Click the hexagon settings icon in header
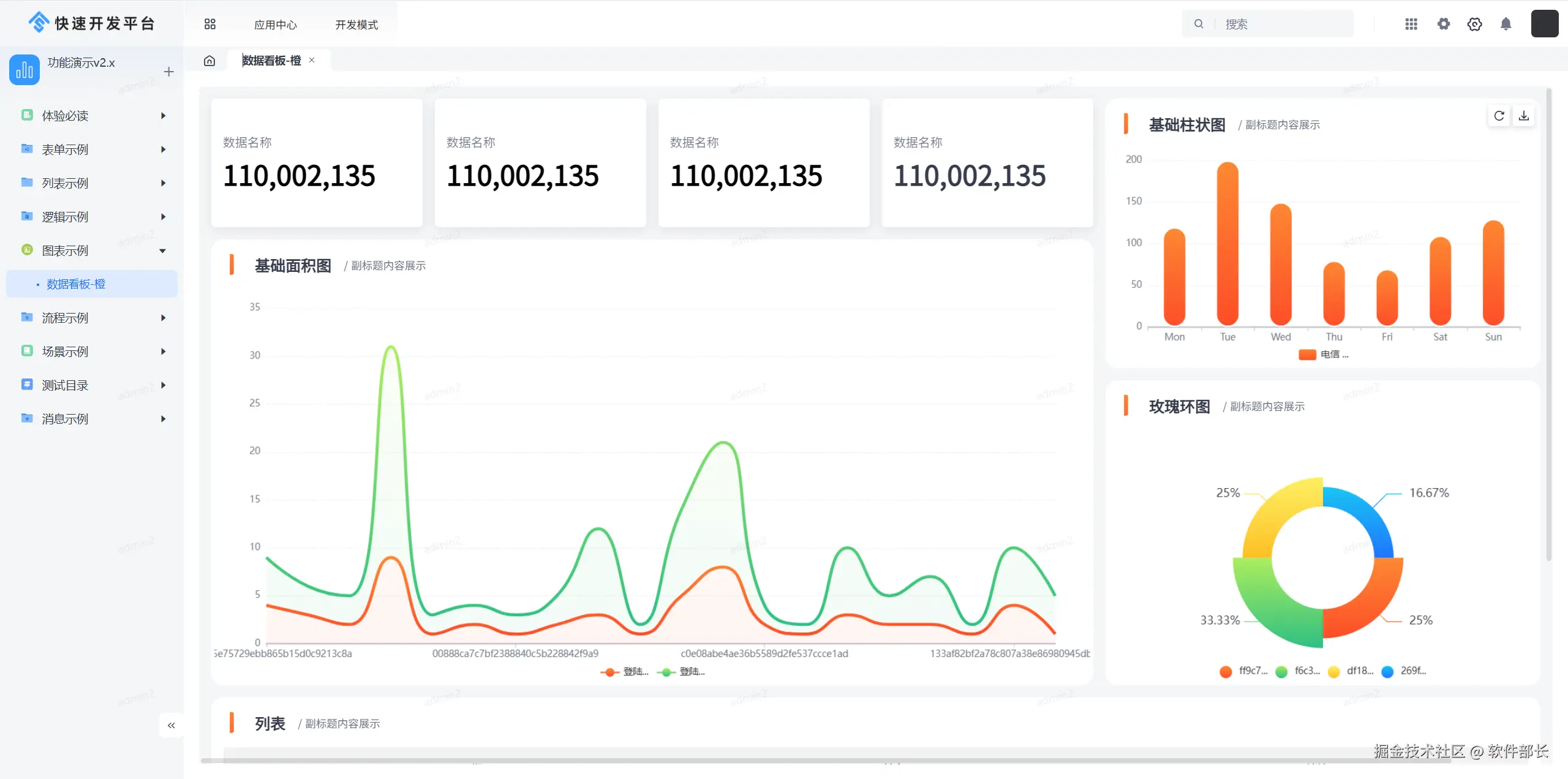1568x779 pixels. 1474,24
